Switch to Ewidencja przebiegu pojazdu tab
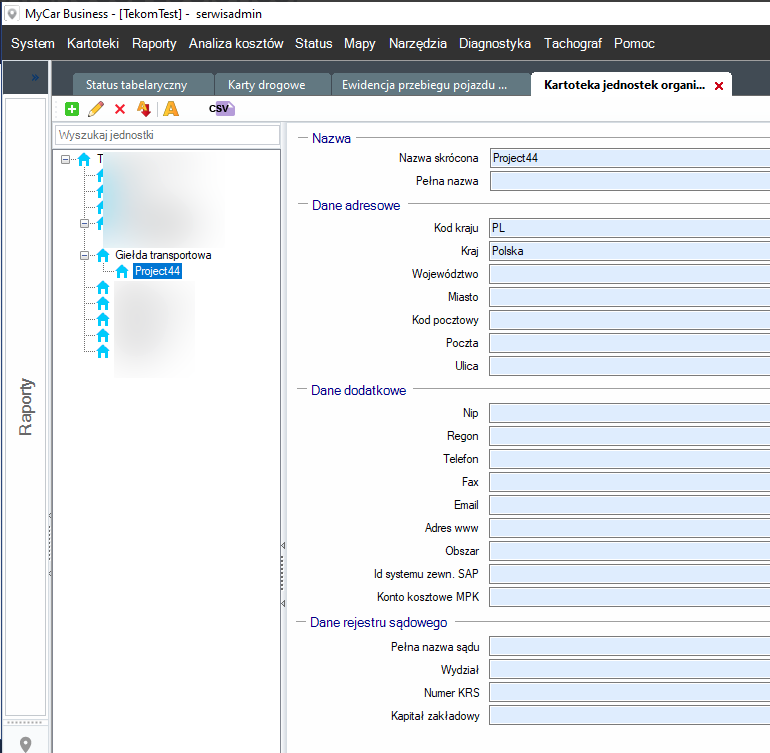This screenshot has width=770, height=753. coord(431,84)
